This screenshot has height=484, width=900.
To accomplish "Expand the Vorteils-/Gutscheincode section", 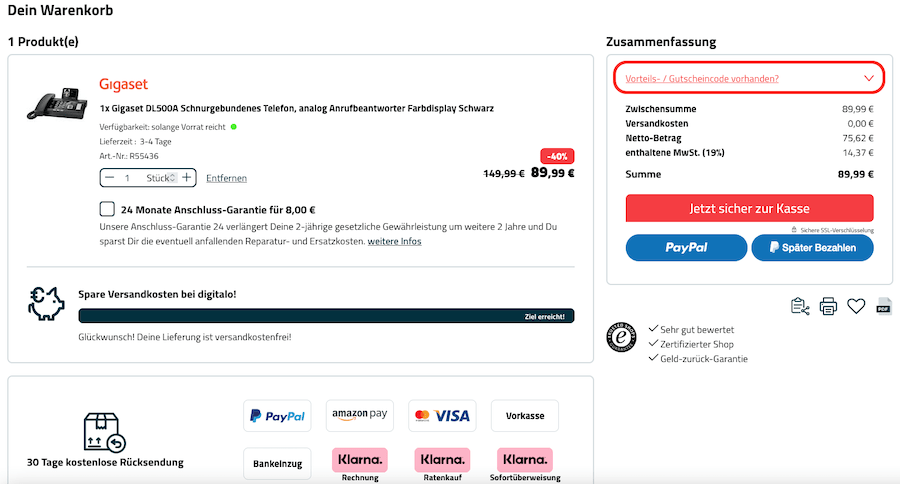I will pos(748,78).
